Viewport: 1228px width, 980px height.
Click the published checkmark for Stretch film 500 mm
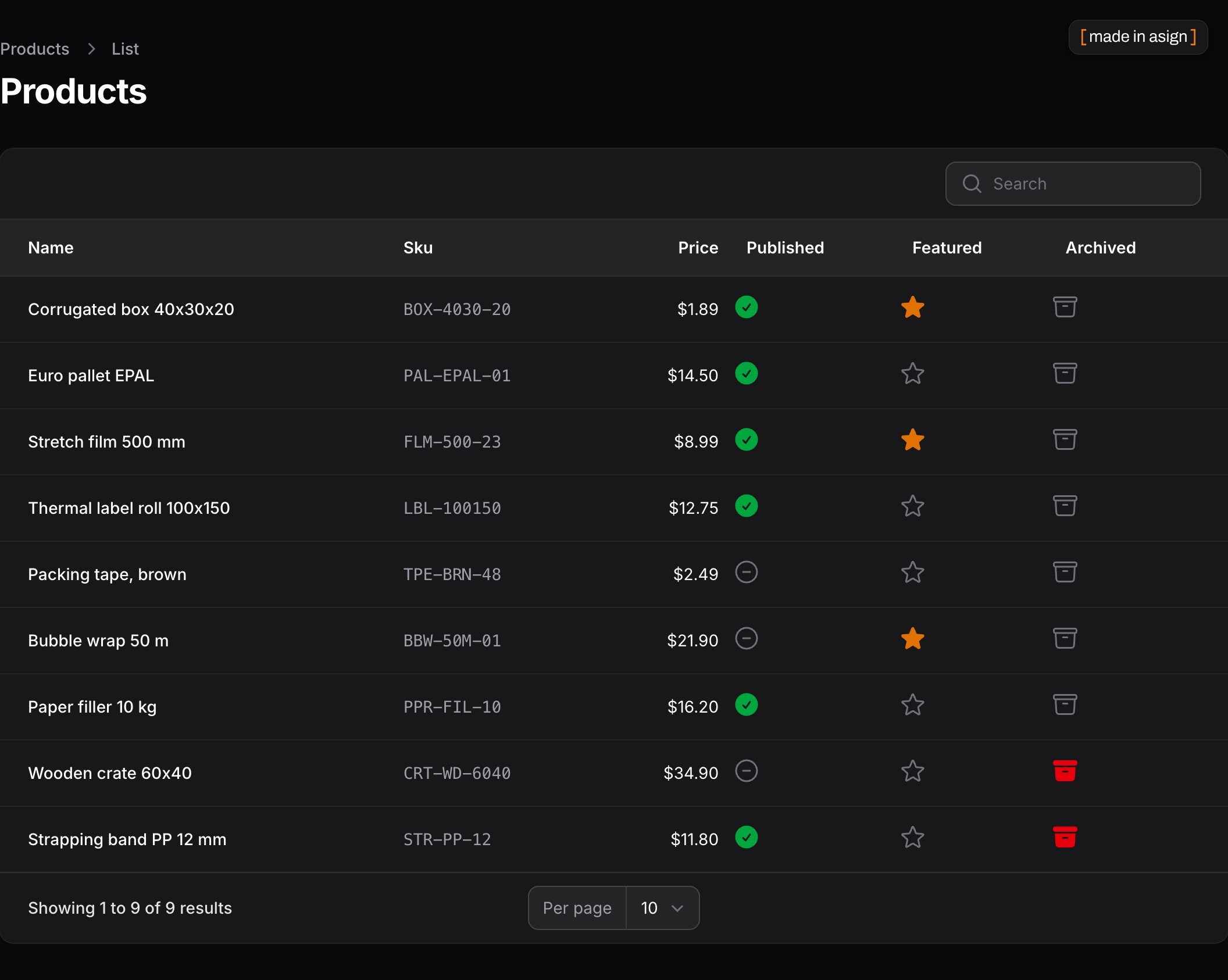pyautogui.click(x=746, y=440)
